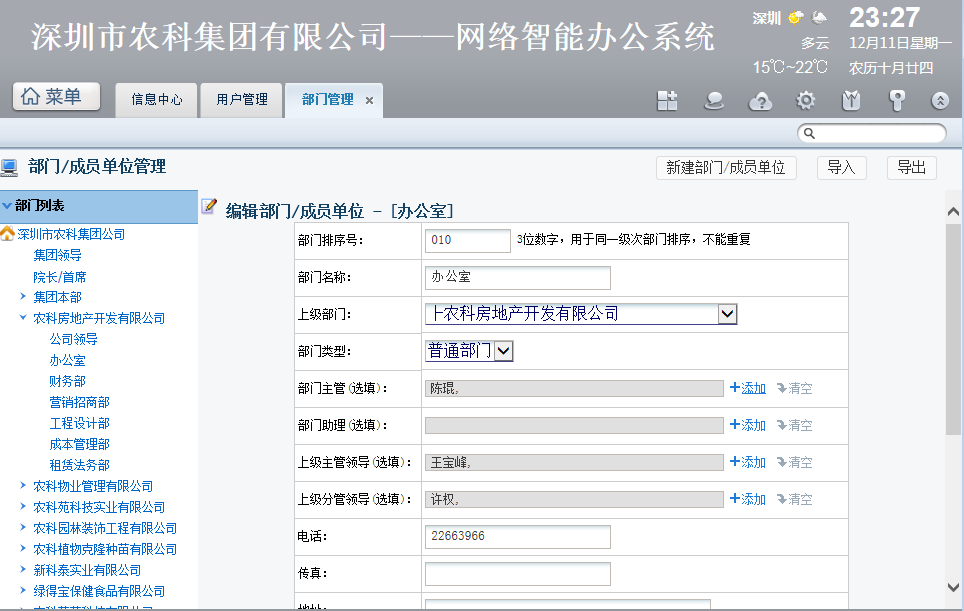Expand the 集团本部 tree node
Screen dimensions: 964x611
(23, 296)
